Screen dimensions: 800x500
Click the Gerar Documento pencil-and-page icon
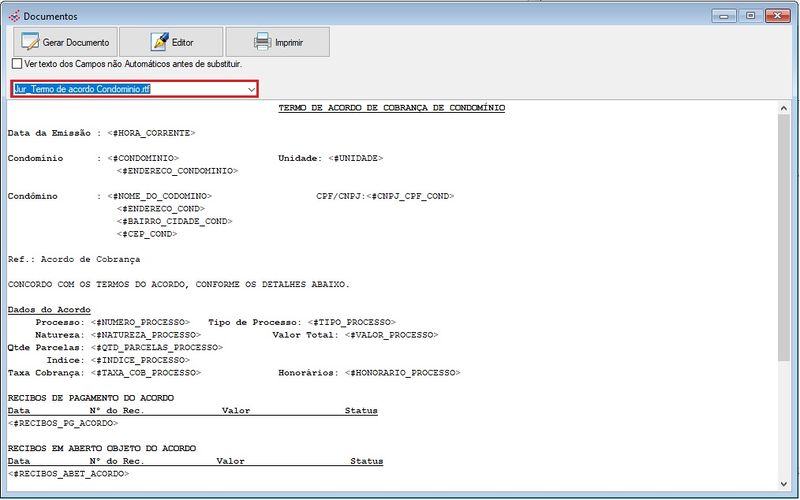pyautogui.click(x=30, y=43)
